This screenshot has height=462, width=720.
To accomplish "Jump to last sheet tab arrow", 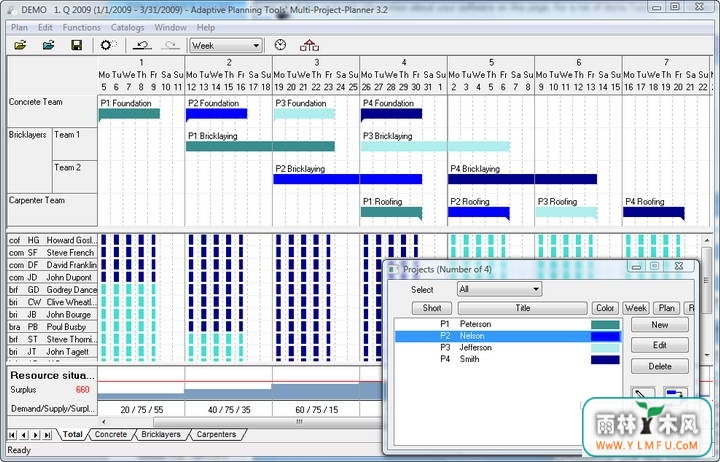I will point(48,434).
